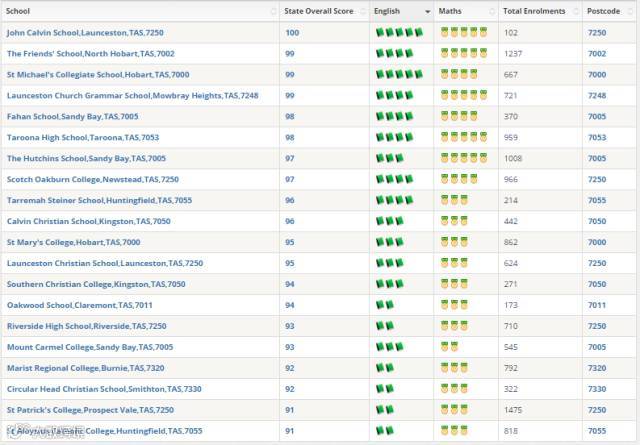Click enrolment value 1237 for The Friends' School
This screenshot has width=640, height=445.
pyautogui.click(x=513, y=53)
